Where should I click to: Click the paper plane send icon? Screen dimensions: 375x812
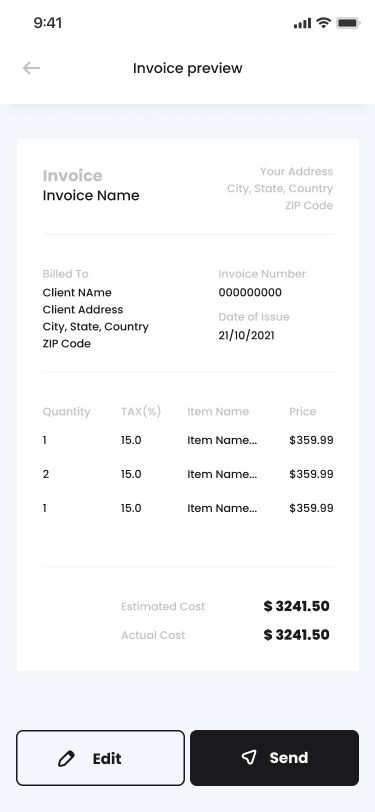point(249,758)
